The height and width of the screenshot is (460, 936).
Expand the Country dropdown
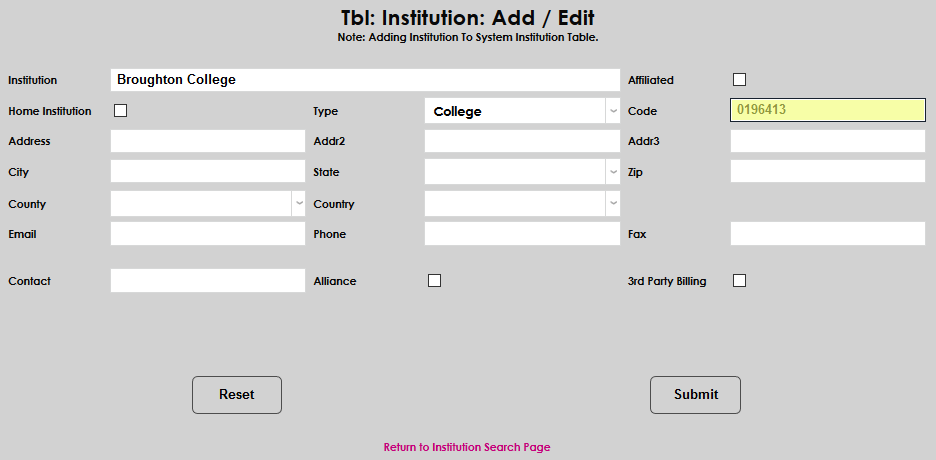(522, 204)
